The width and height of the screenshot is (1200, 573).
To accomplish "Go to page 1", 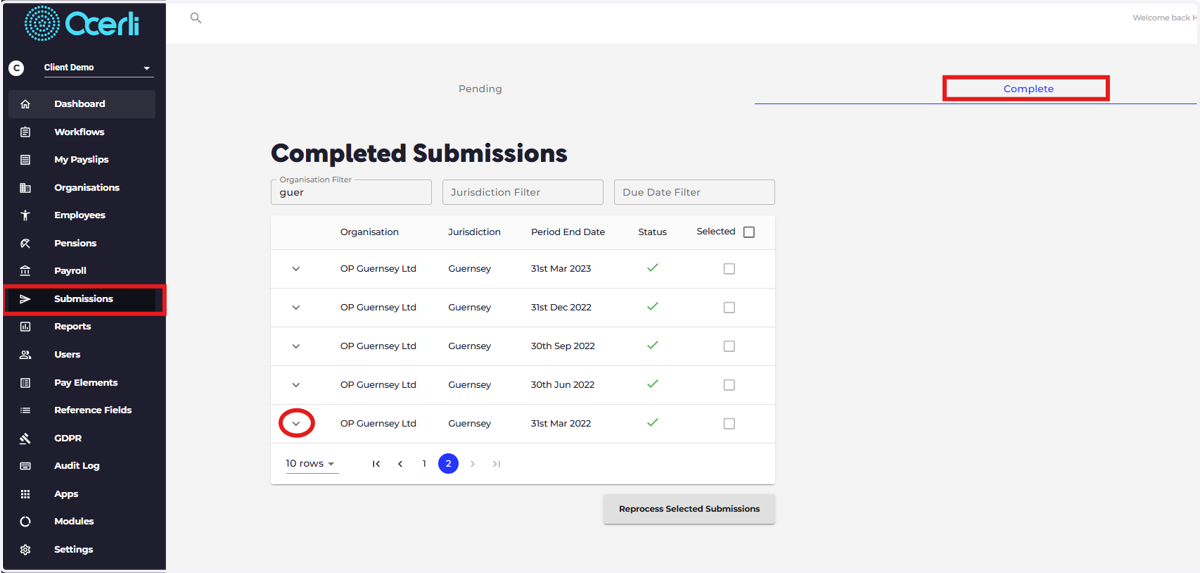I will pyautogui.click(x=424, y=464).
